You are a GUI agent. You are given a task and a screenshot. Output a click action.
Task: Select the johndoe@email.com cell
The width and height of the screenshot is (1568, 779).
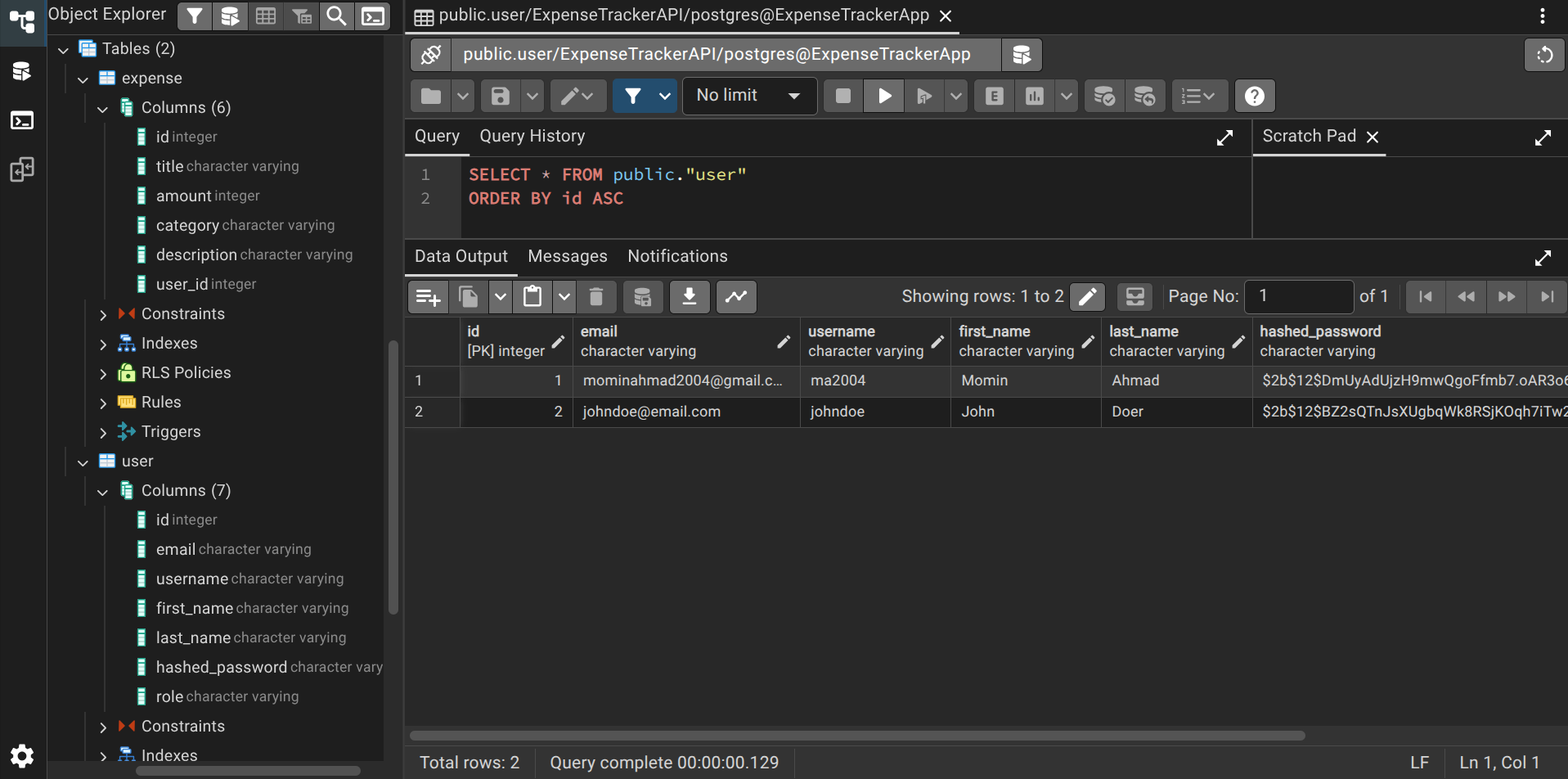[x=685, y=412]
